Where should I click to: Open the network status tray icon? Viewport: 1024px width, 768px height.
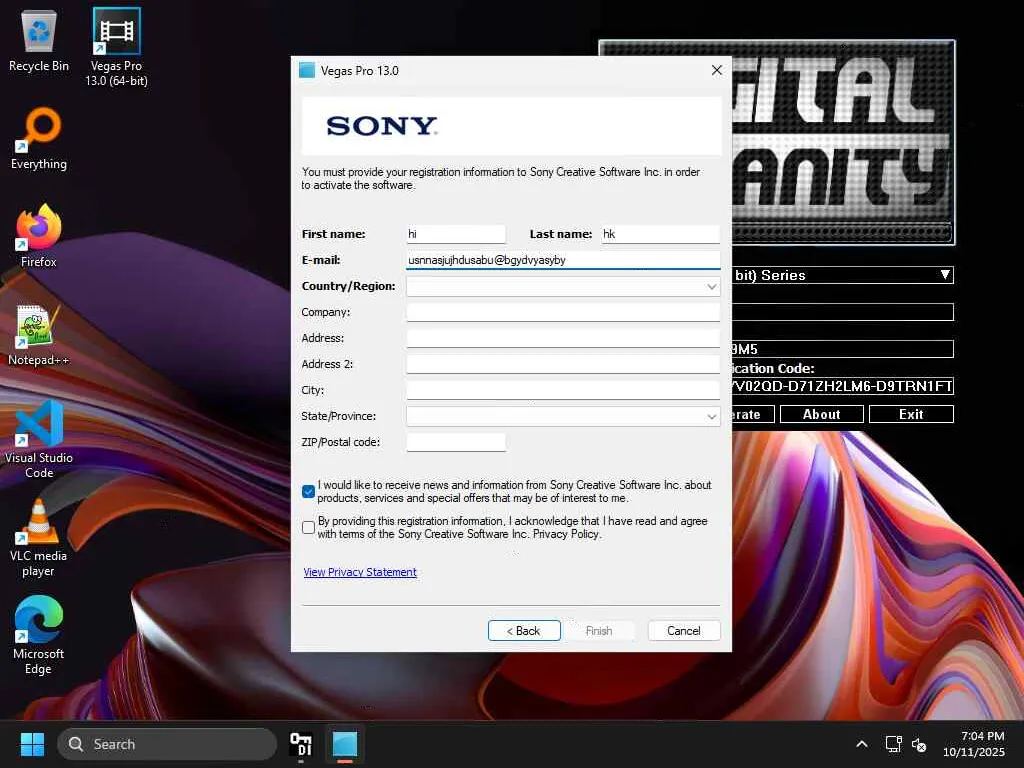coord(893,744)
